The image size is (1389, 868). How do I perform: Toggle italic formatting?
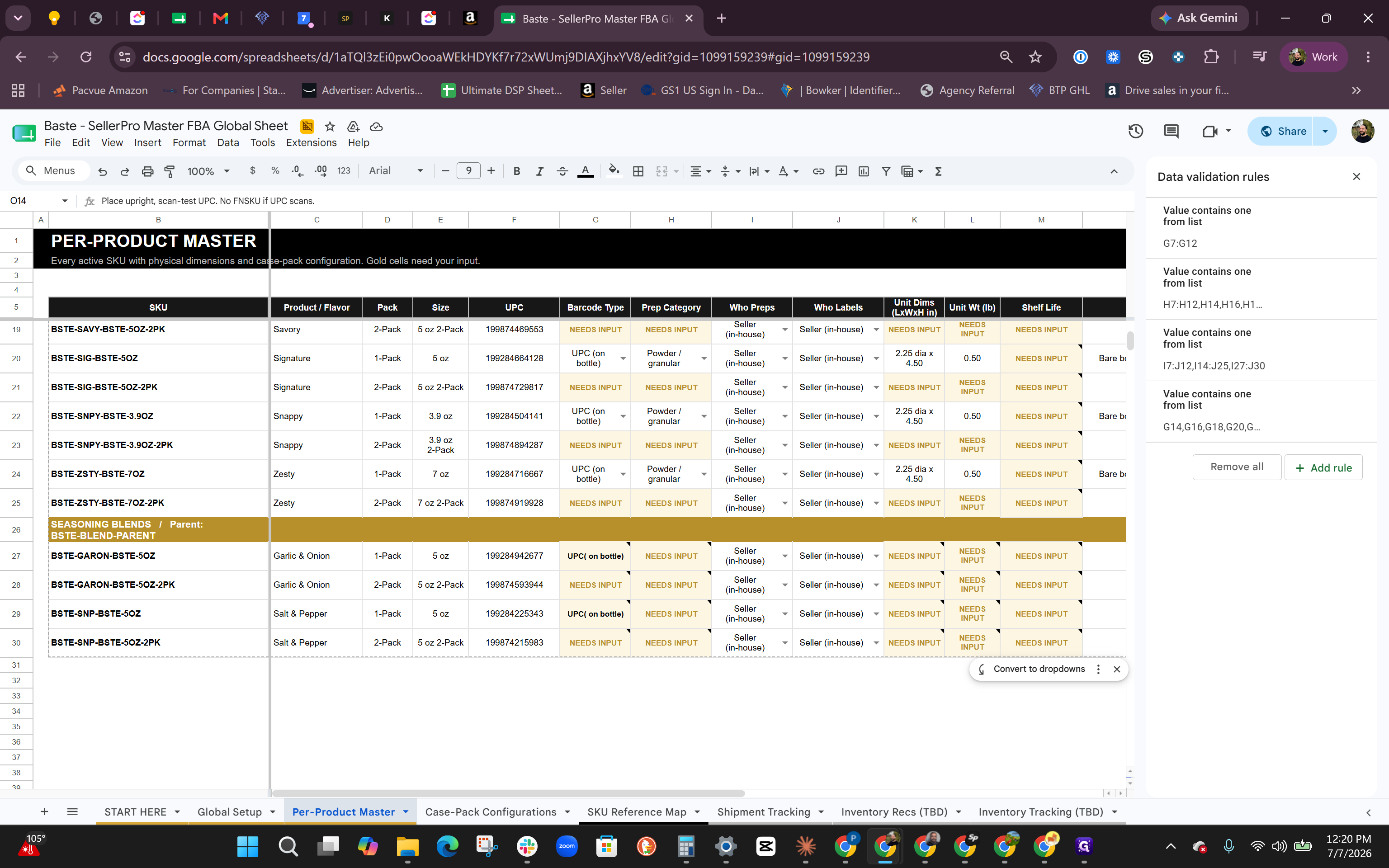(x=539, y=171)
